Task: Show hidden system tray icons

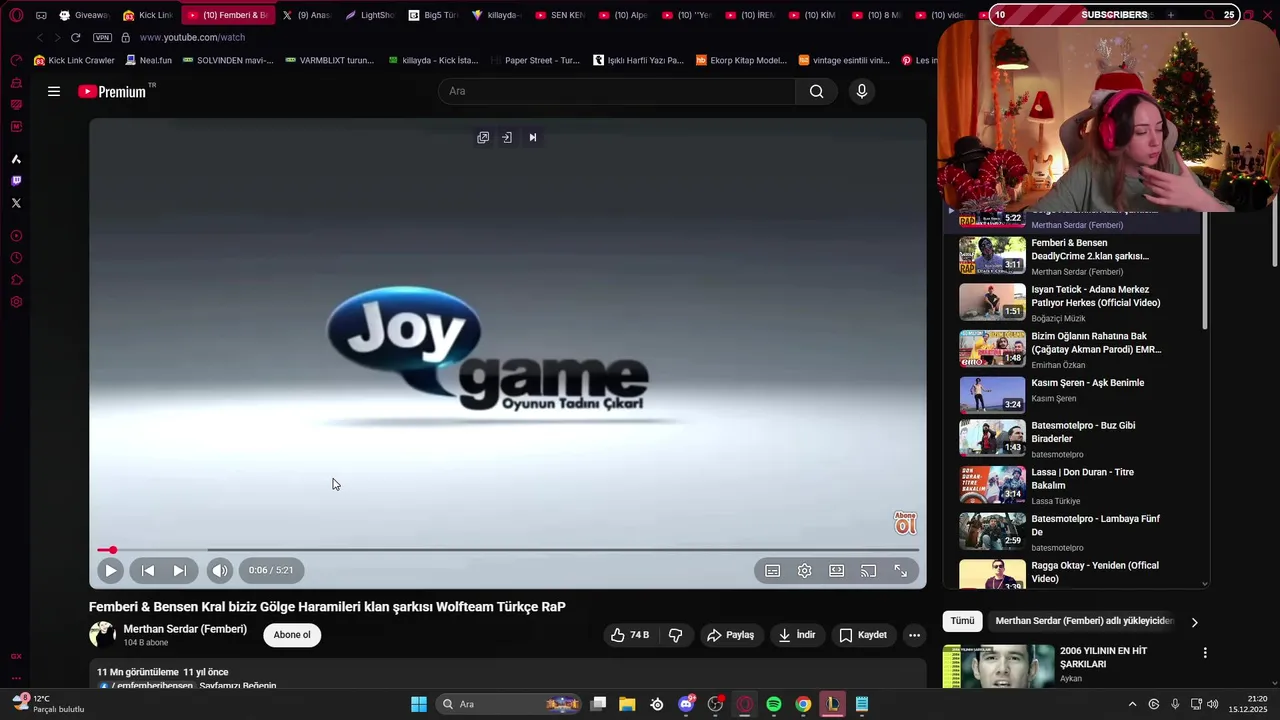Action: [1132, 704]
